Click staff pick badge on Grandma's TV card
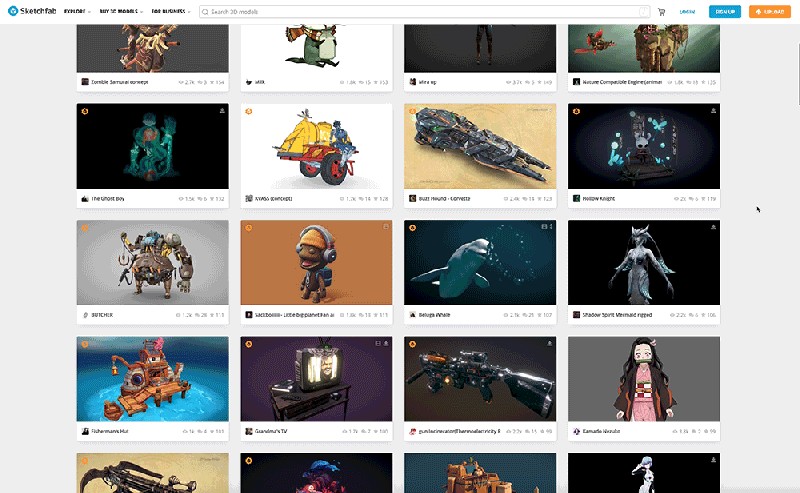 click(x=248, y=344)
